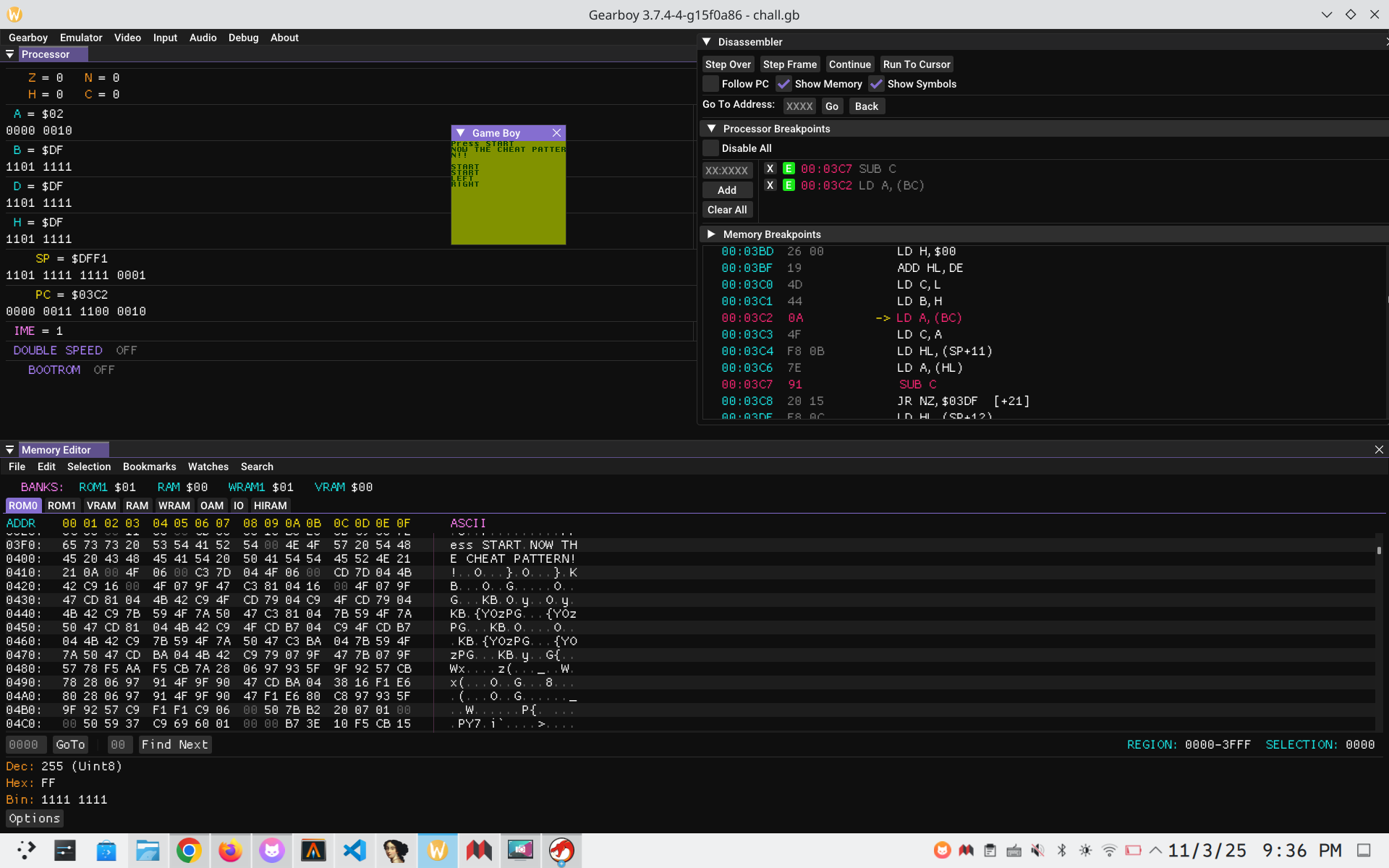Uncheck Show Memory option

(x=784, y=84)
